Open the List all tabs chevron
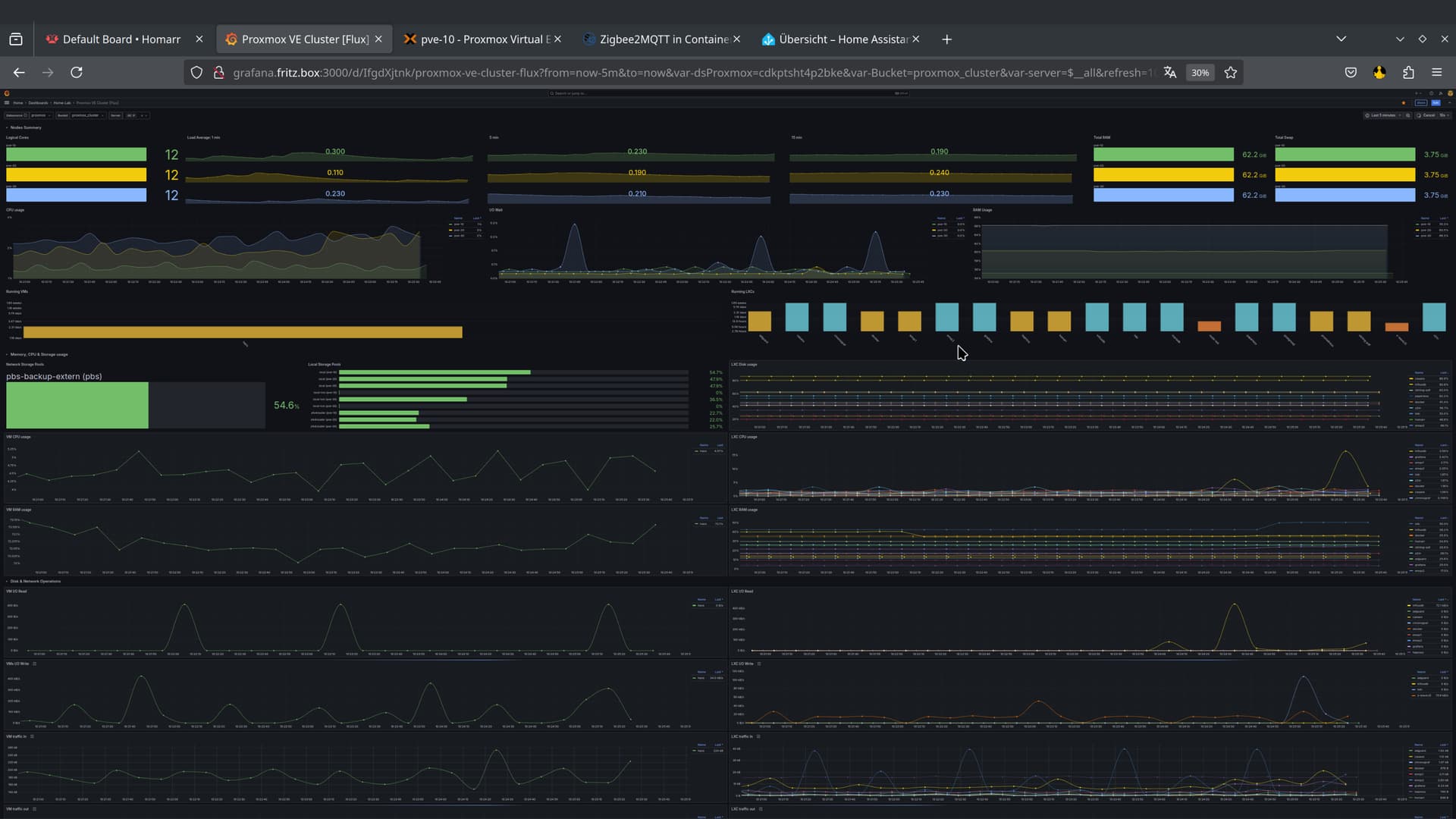The height and width of the screenshot is (819, 1456). (x=1341, y=39)
